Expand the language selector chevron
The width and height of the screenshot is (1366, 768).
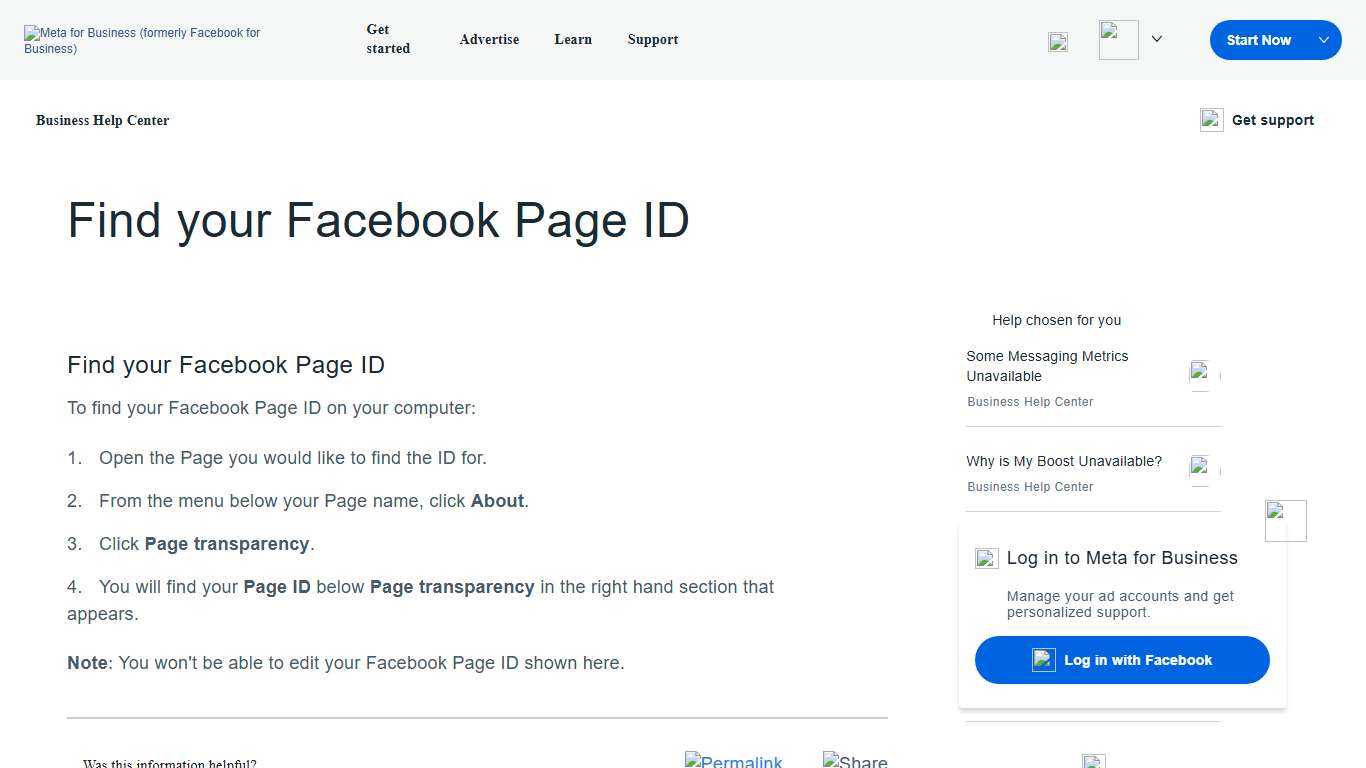tap(1157, 39)
